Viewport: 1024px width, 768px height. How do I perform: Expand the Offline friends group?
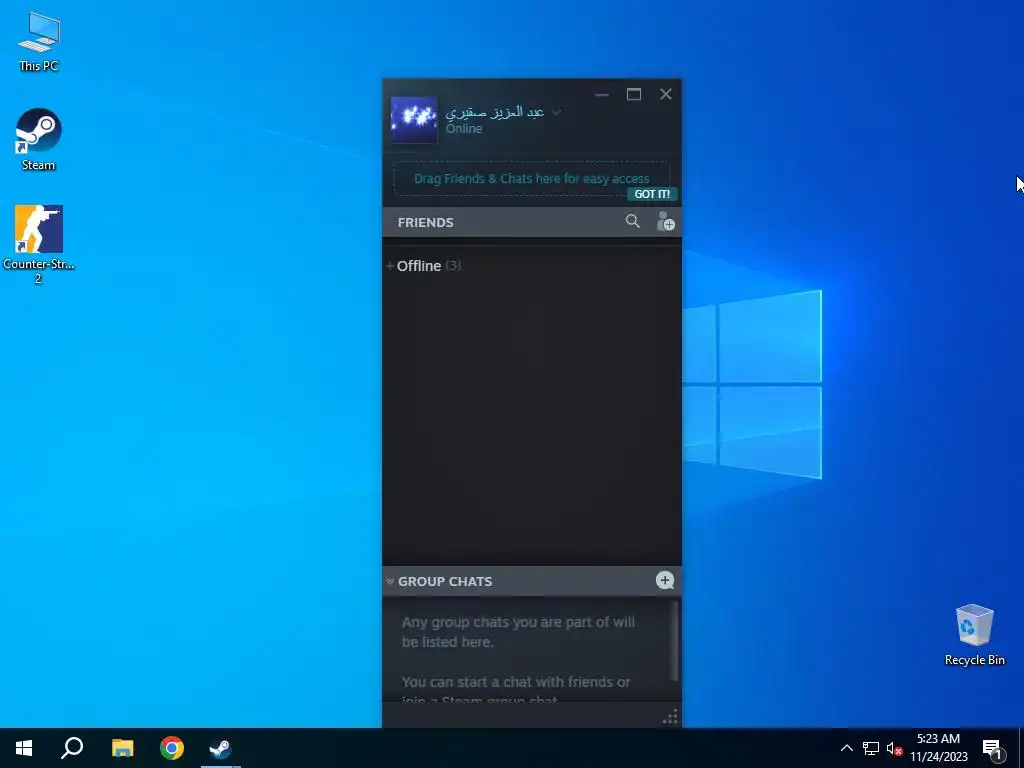pos(390,266)
